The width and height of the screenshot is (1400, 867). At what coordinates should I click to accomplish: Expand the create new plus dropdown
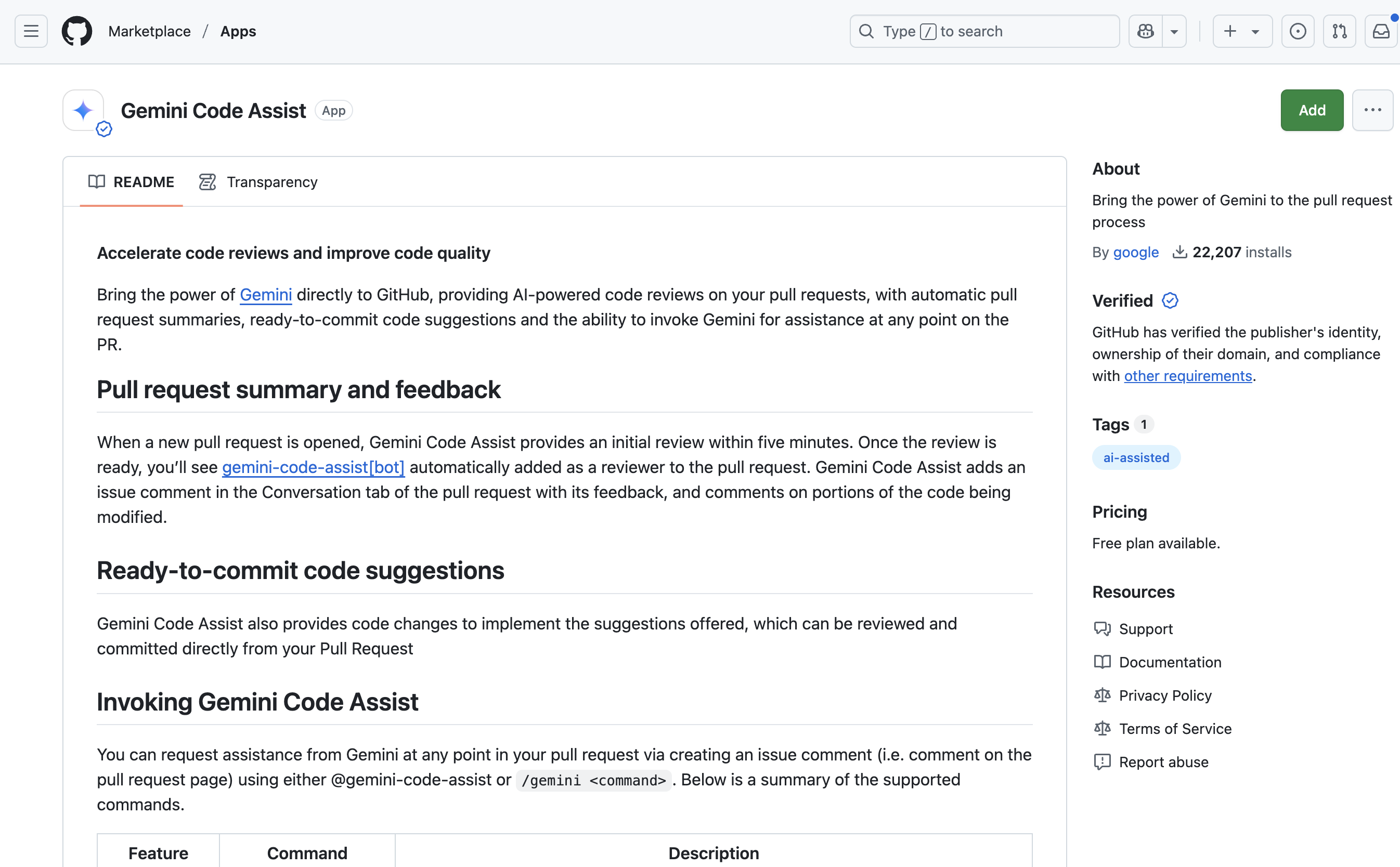(1242, 32)
